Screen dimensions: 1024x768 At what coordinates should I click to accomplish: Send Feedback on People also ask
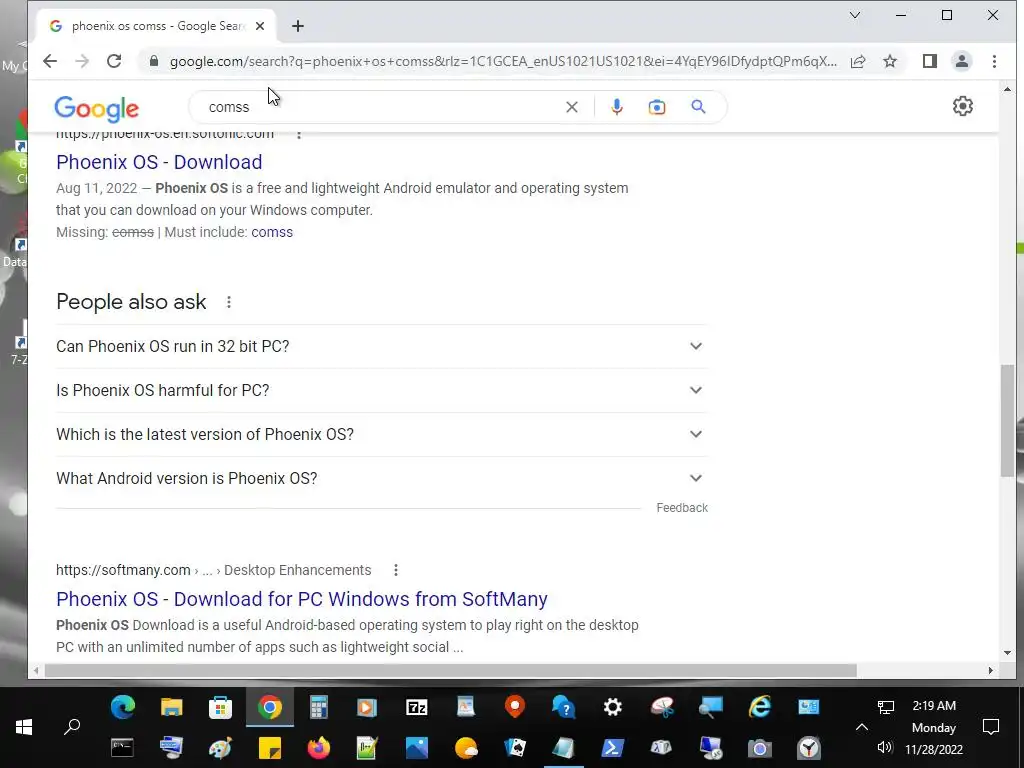[682, 508]
